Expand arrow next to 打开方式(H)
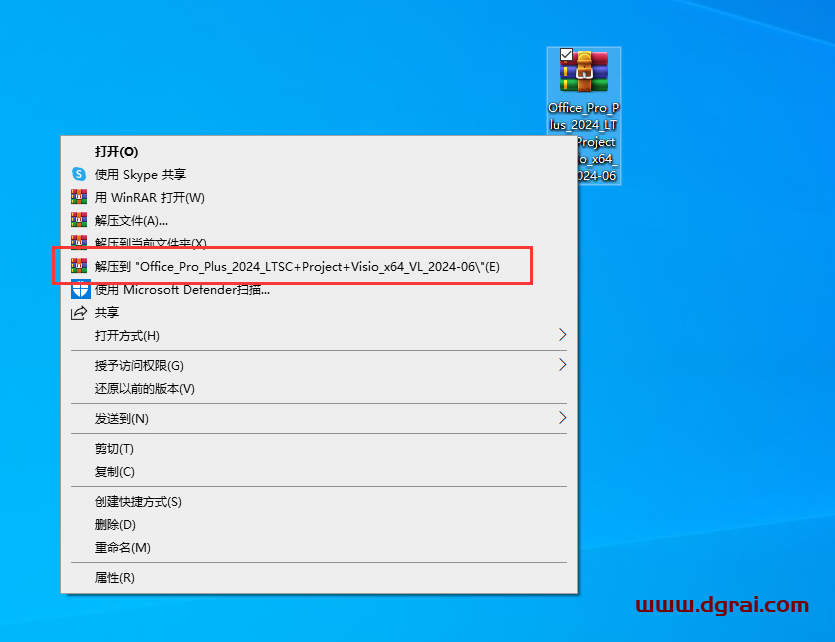 [x=562, y=335]
